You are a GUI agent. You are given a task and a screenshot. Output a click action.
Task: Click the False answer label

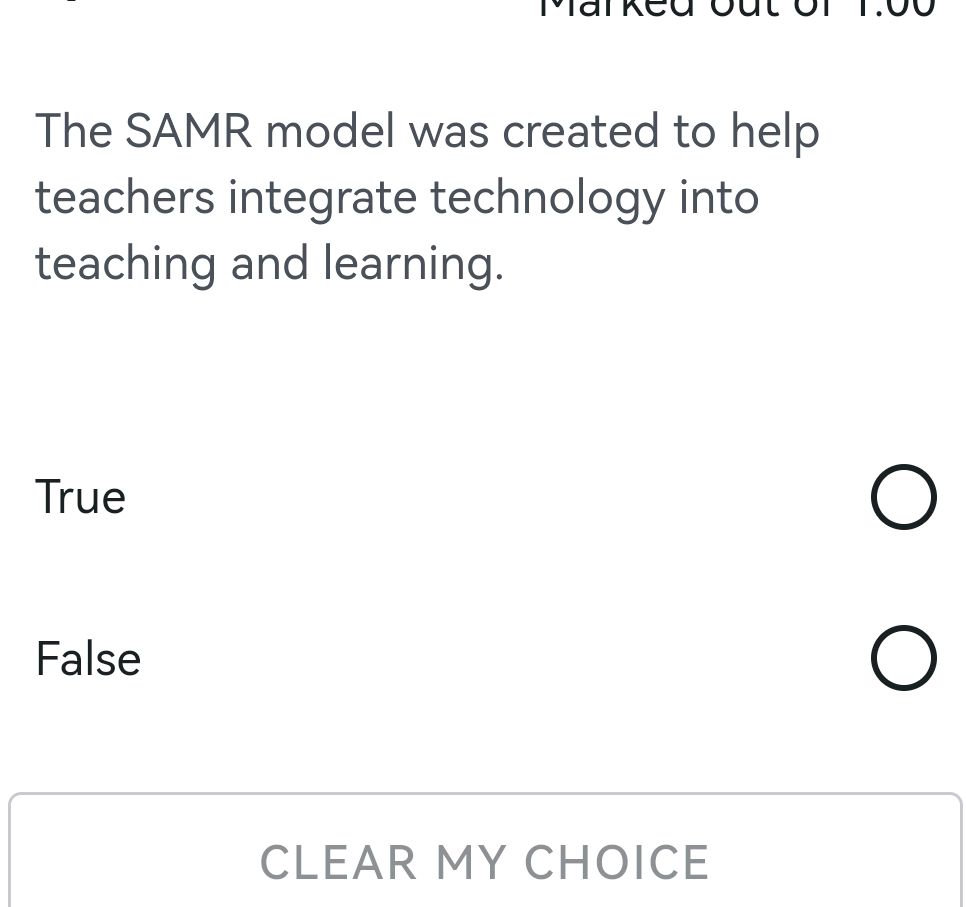click(88, 658)
